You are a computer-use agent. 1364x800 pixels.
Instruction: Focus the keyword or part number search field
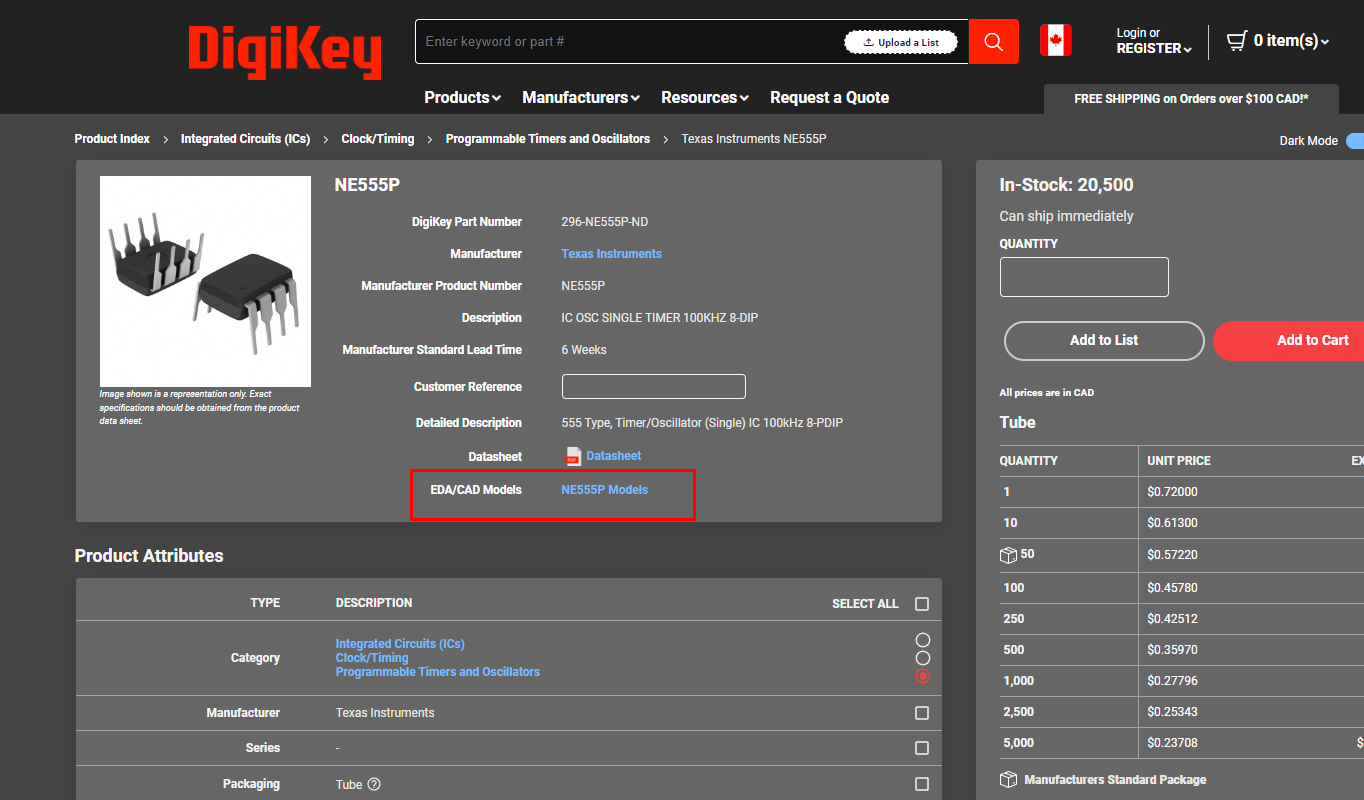coord(630,41)
